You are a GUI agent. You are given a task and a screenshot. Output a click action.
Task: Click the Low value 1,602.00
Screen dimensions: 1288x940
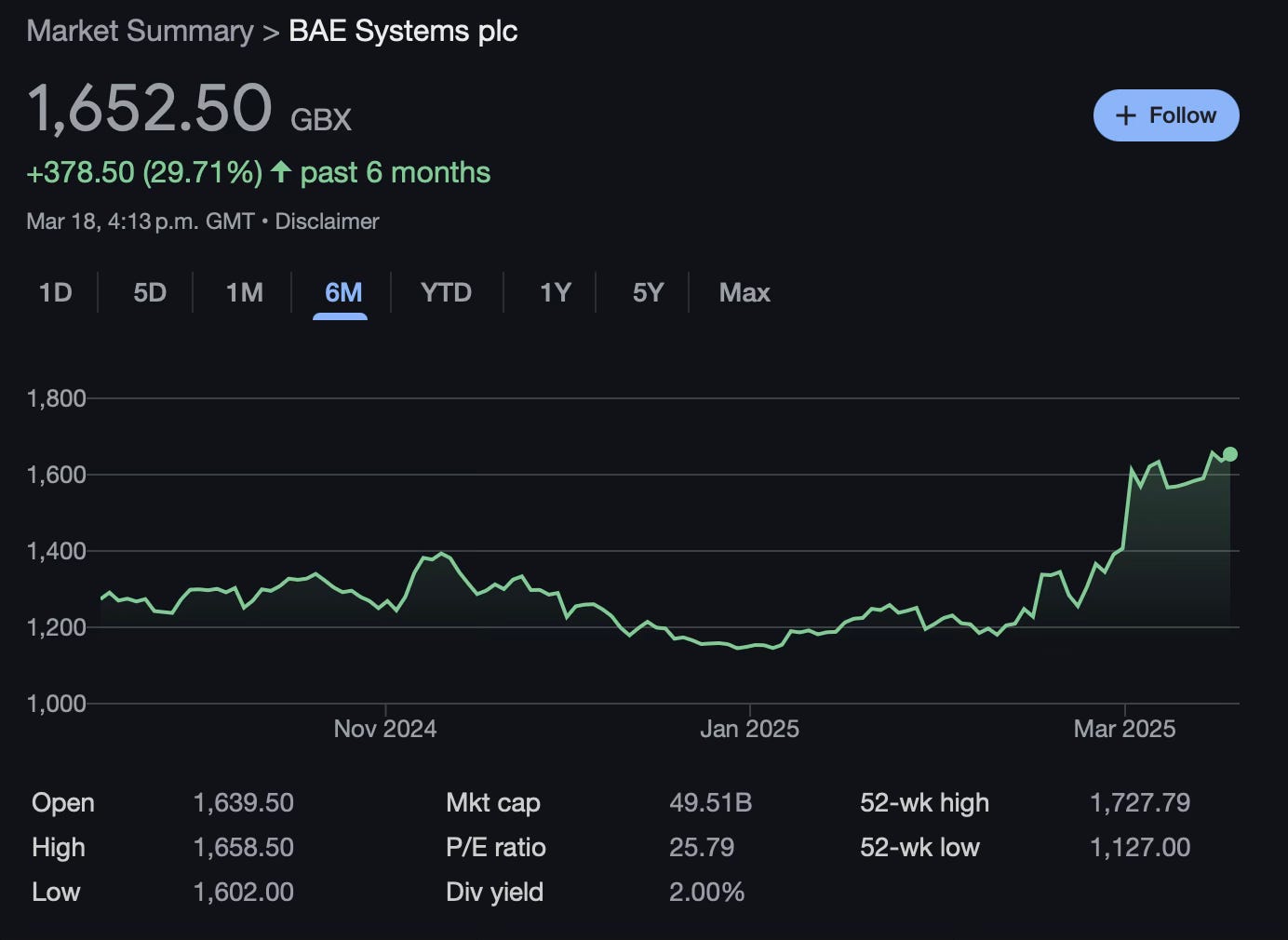click(x=243, y=892)
